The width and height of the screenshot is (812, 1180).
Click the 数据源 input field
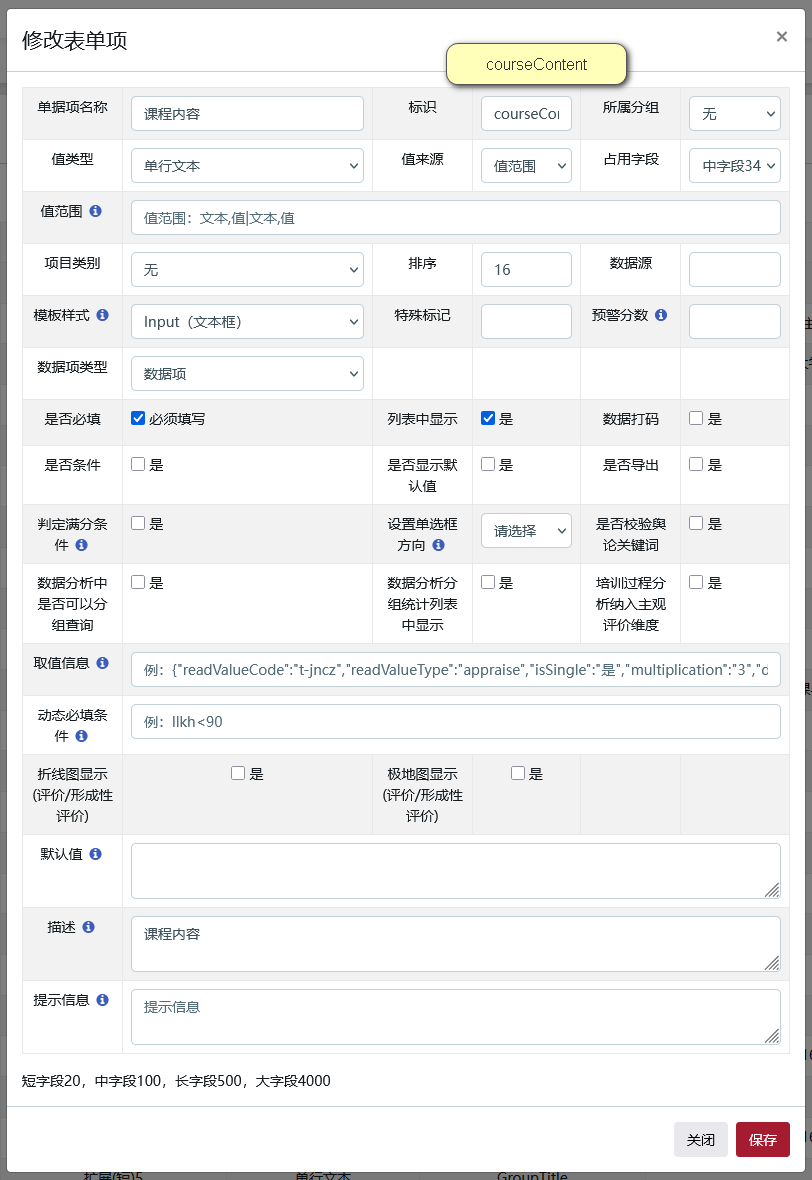coord(734,269)
